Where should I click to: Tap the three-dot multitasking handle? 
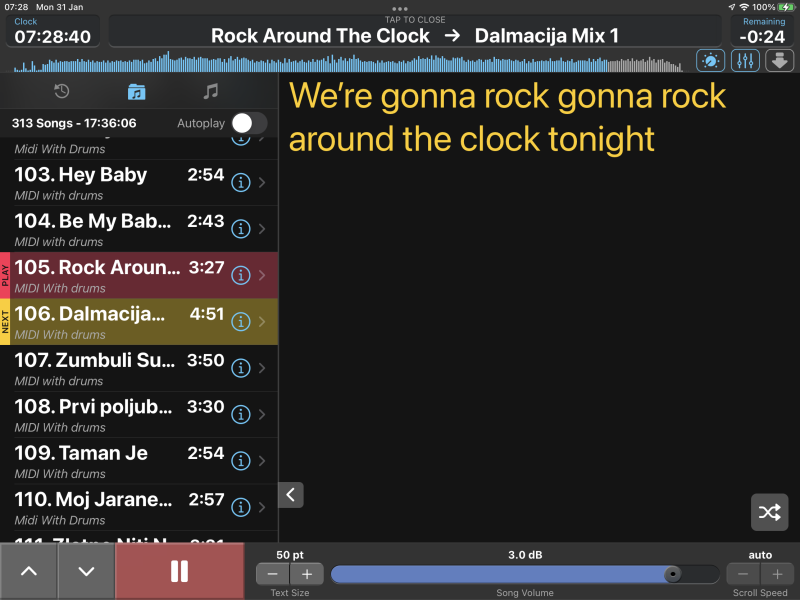(x=400, y=9)
